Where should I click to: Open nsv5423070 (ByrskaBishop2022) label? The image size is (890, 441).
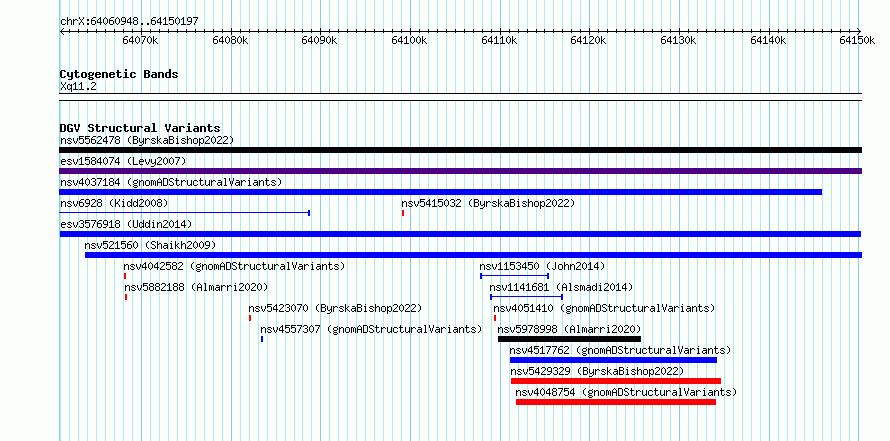click(335, 308)
